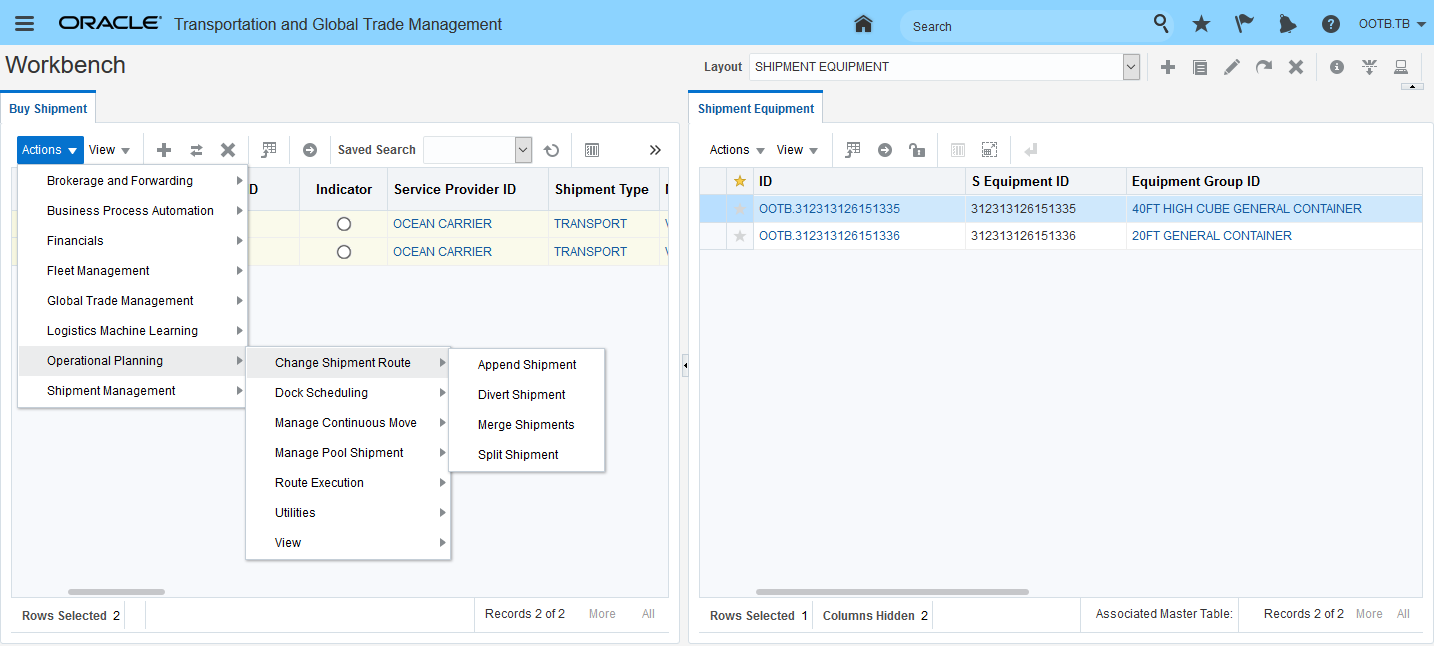The image size is (1434, 646).
Task: Click the copy layout icon
Action: click(1200, 67)
